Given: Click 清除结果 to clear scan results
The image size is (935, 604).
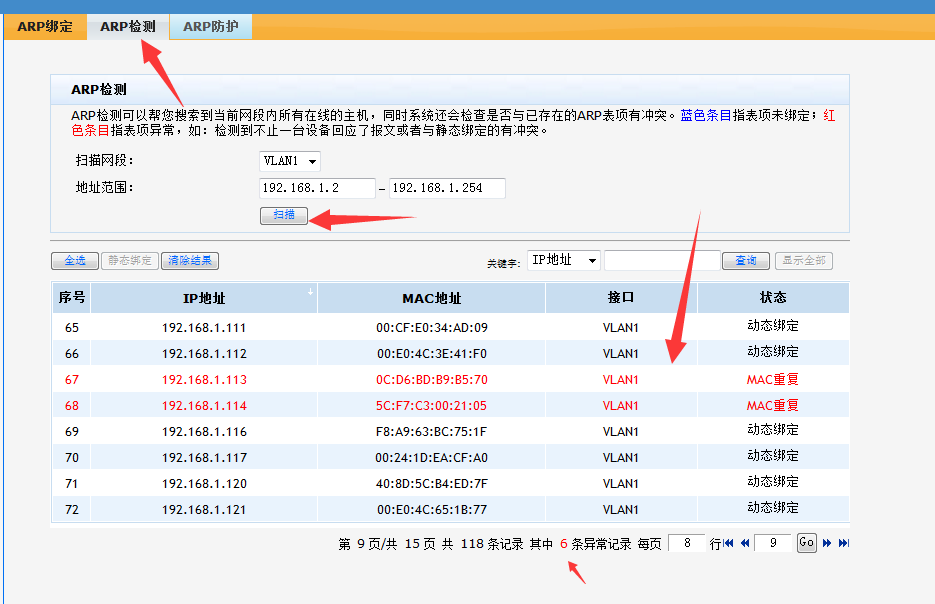Looking at the screenshot, I should click(x=189, y=261).
